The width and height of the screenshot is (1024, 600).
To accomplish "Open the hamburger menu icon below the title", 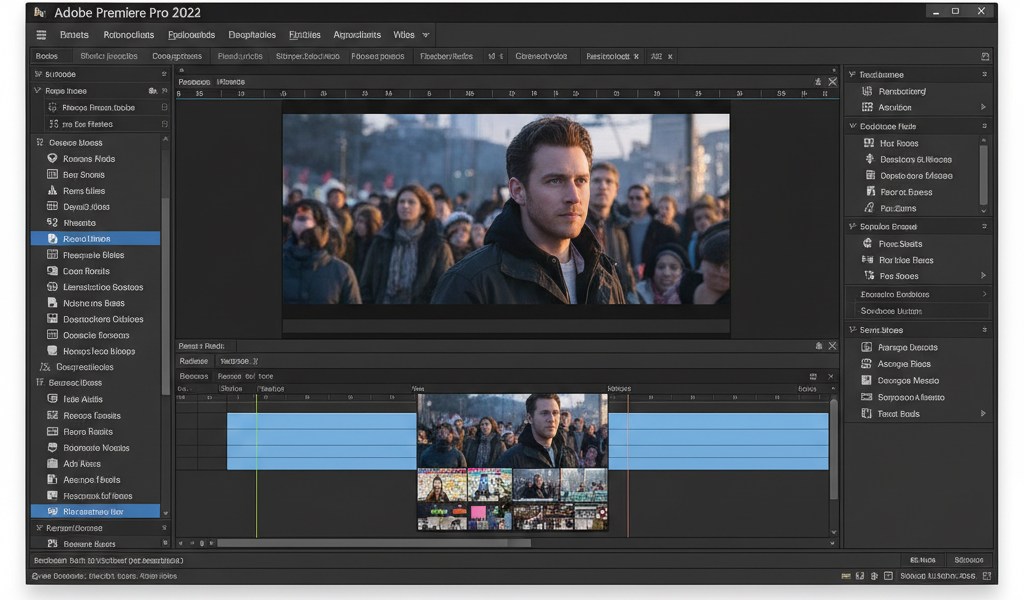I will tap(41, 35).
